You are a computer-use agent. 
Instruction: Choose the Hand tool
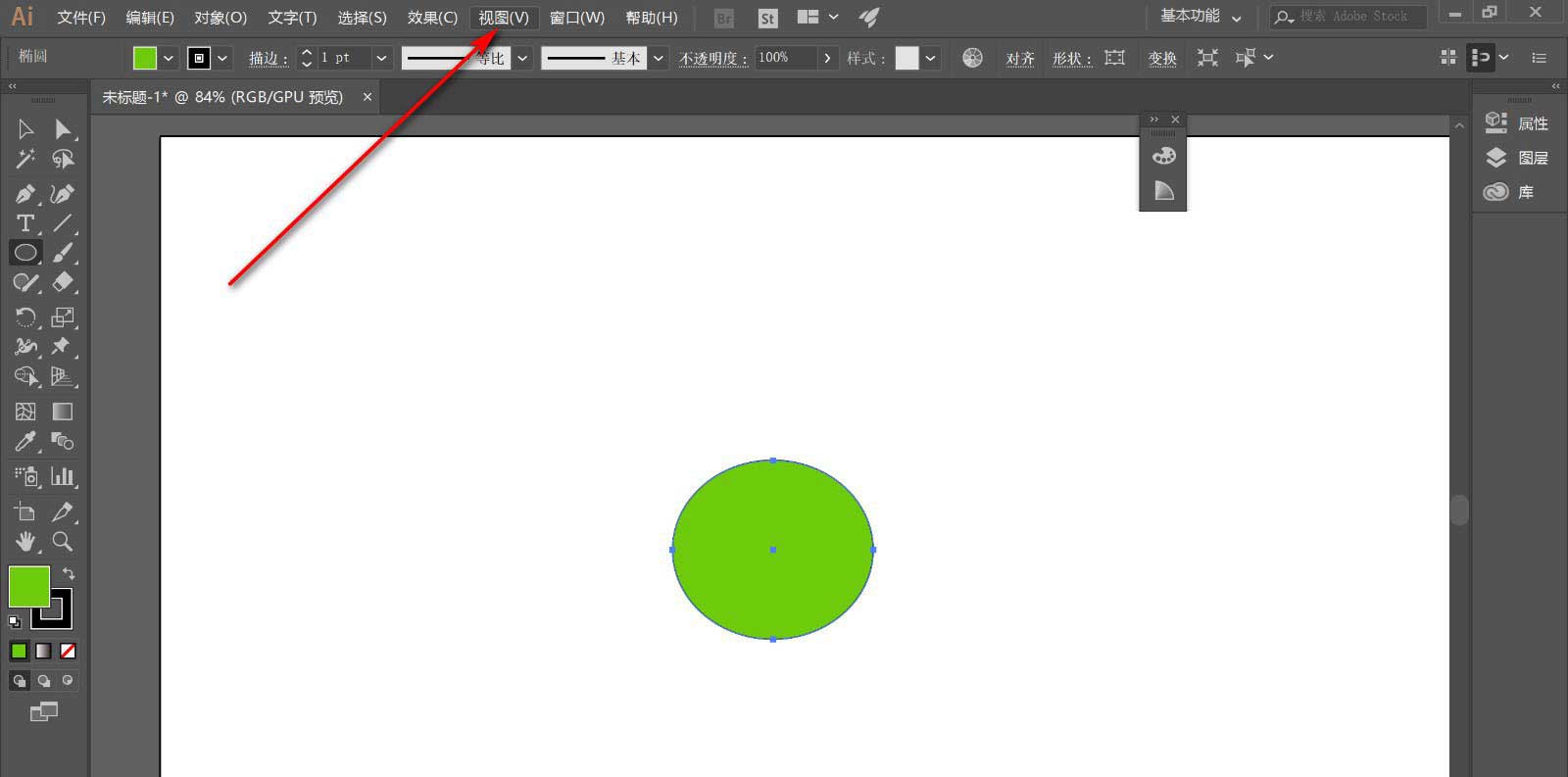coord(25,542)
